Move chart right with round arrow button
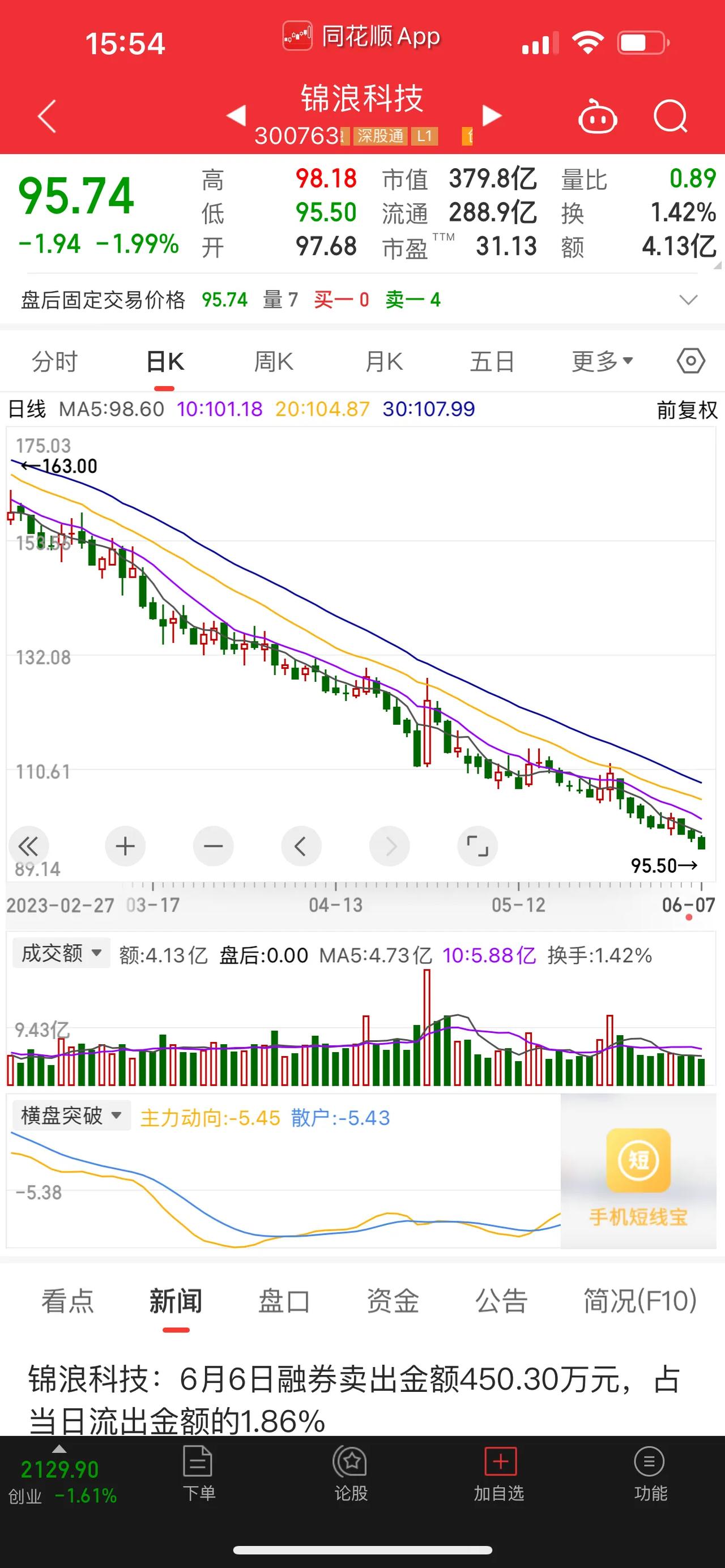 click(x=390, y=846)
